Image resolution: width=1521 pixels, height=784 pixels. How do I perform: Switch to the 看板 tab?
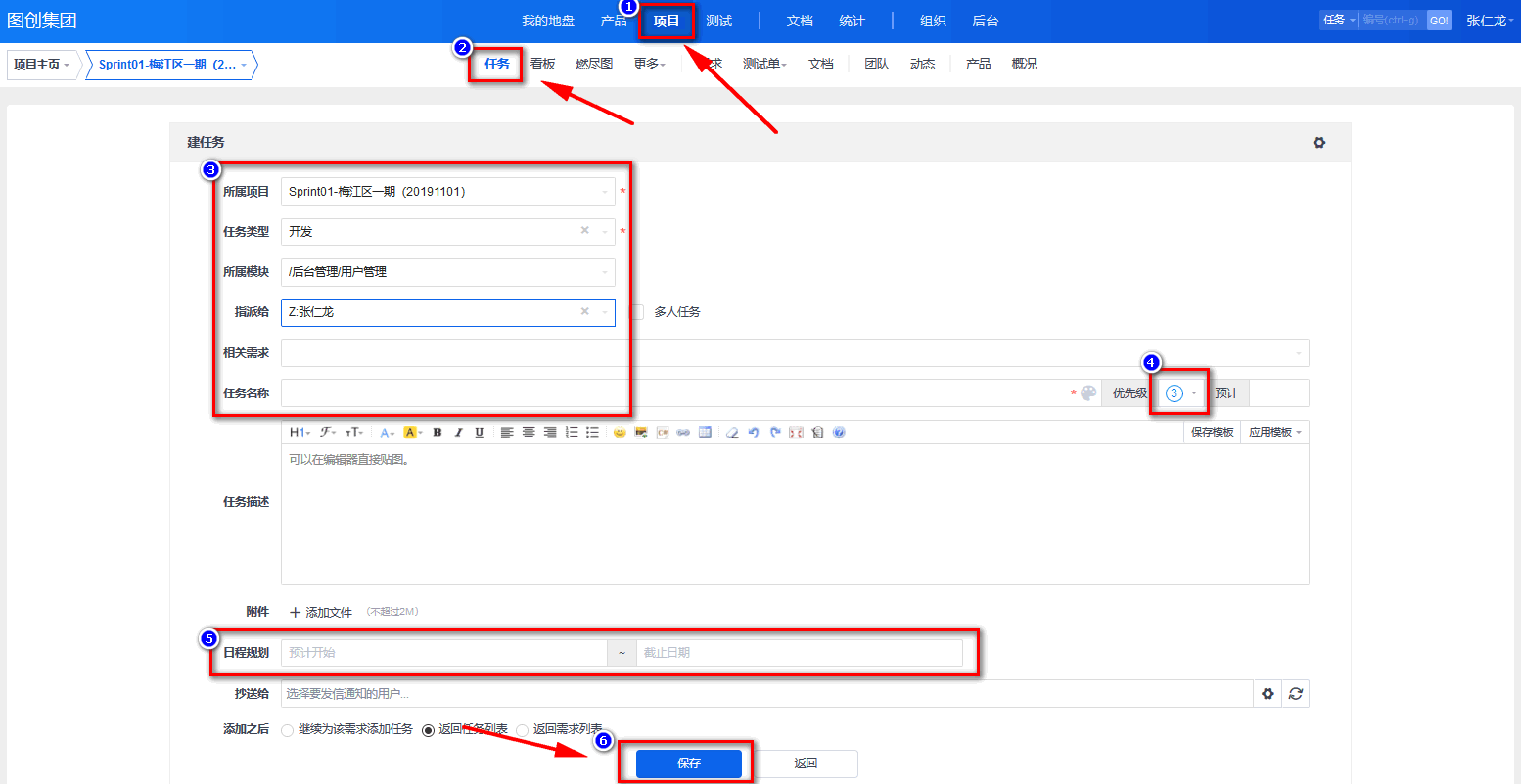[x=543, y=64]
